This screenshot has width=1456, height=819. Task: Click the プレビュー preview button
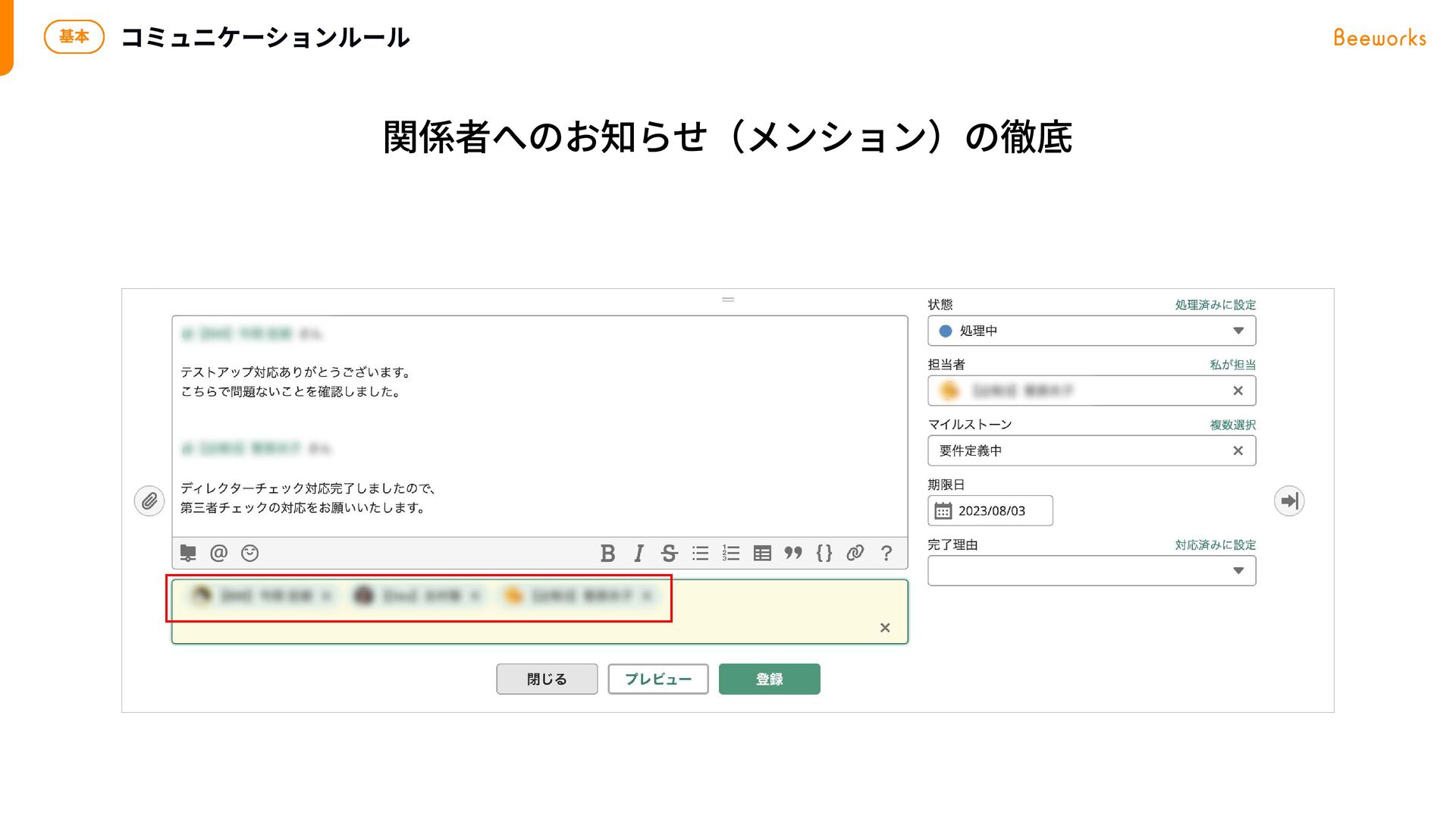click(657, 679)
